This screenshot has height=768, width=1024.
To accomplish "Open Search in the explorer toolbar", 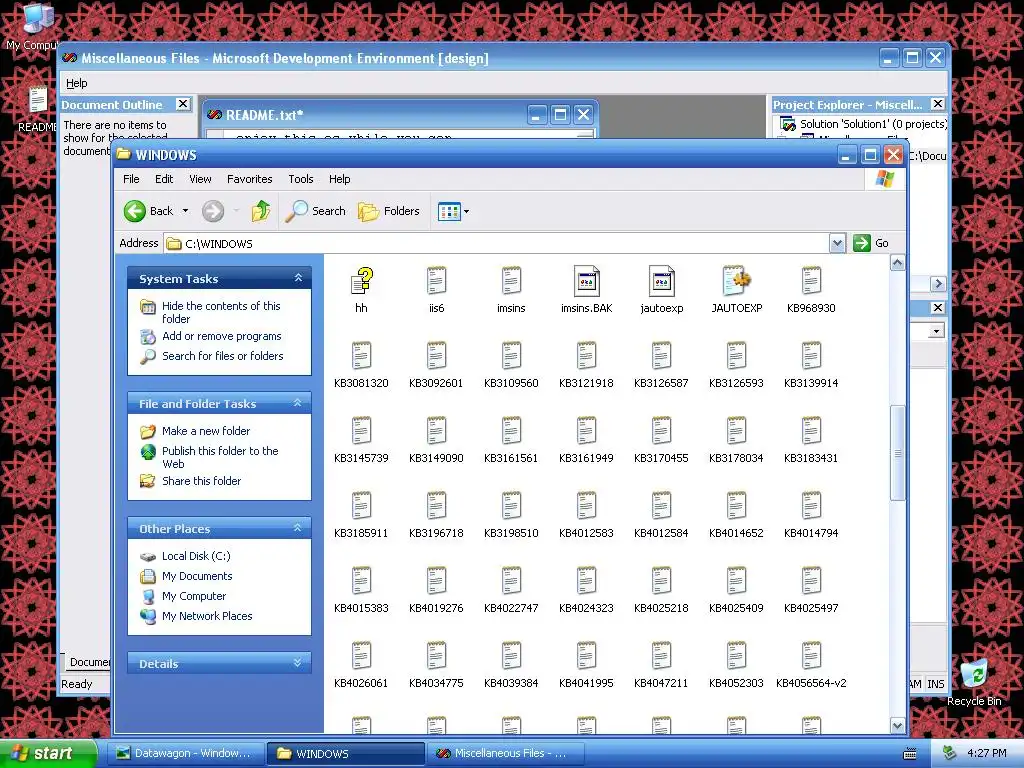I will tap(315, 211).
